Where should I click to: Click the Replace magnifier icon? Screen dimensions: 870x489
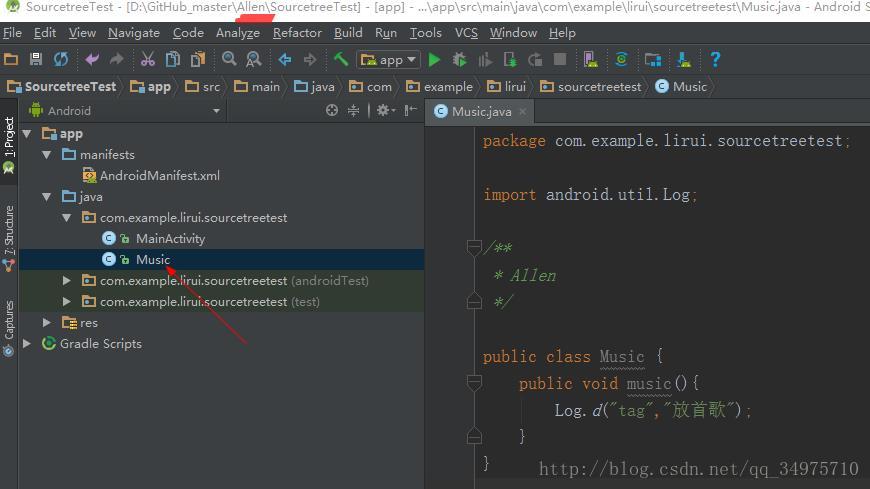pos(254,59)
